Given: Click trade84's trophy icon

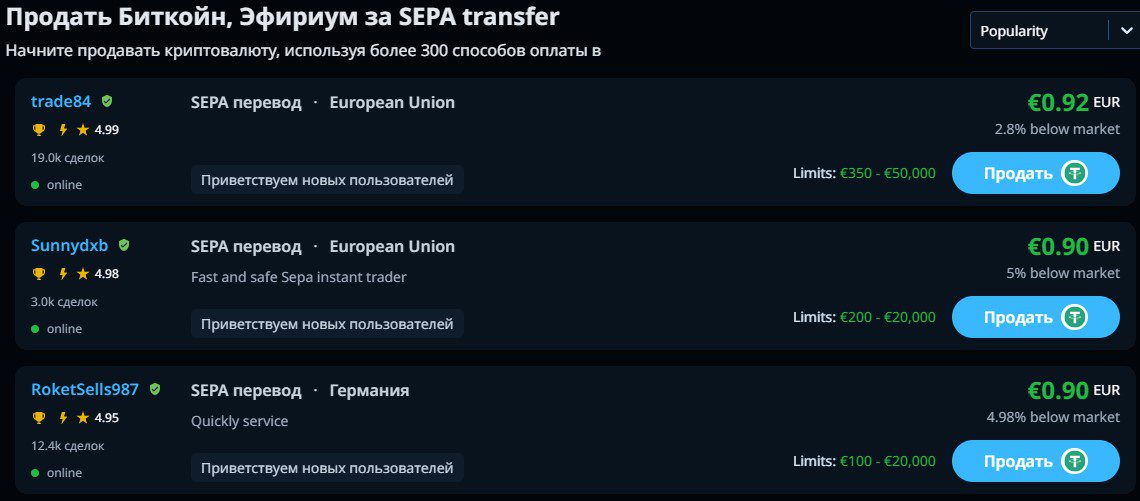Looking at the screenshot, I should (39, 130).
